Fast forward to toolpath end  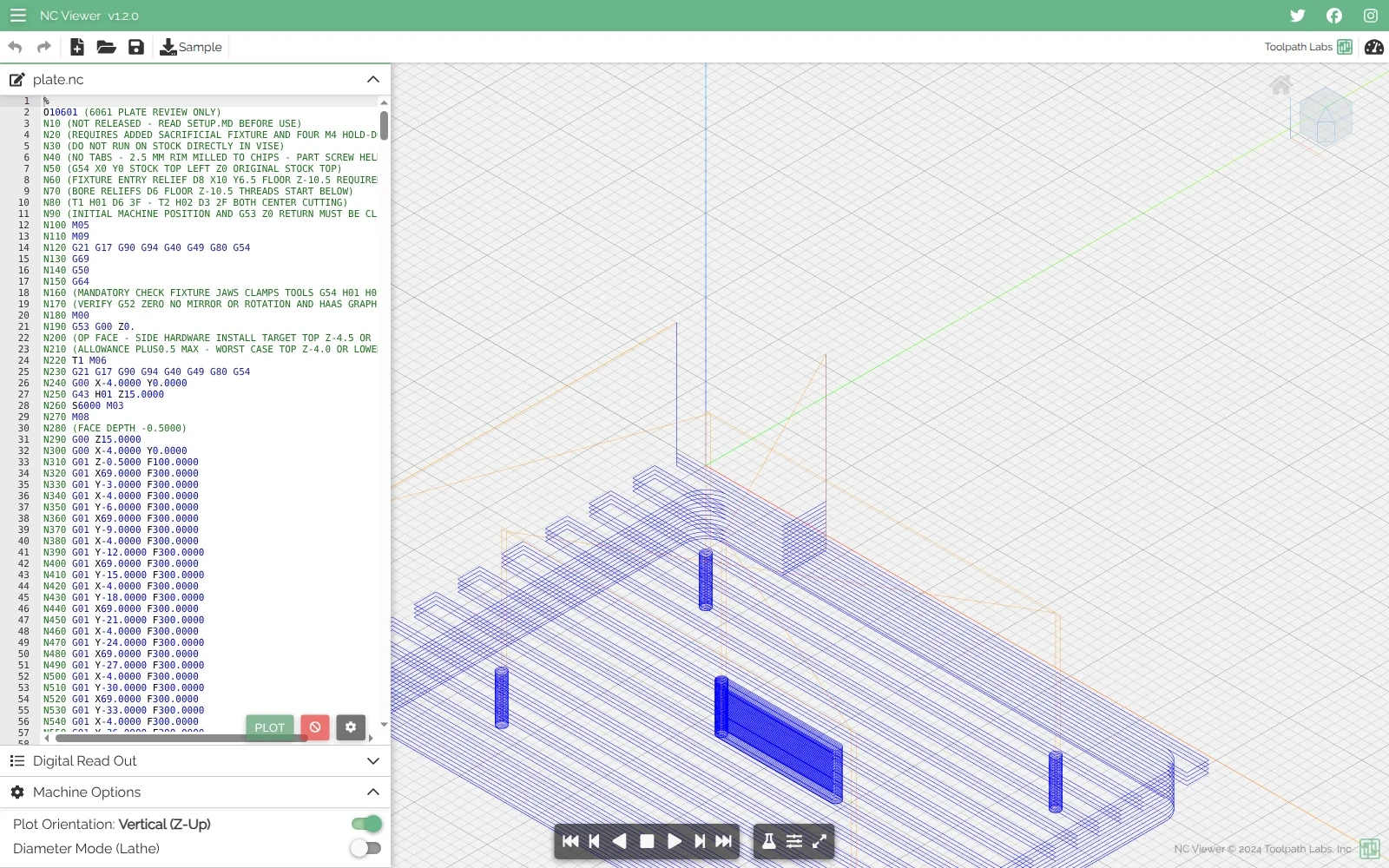(x=724, y=841)
